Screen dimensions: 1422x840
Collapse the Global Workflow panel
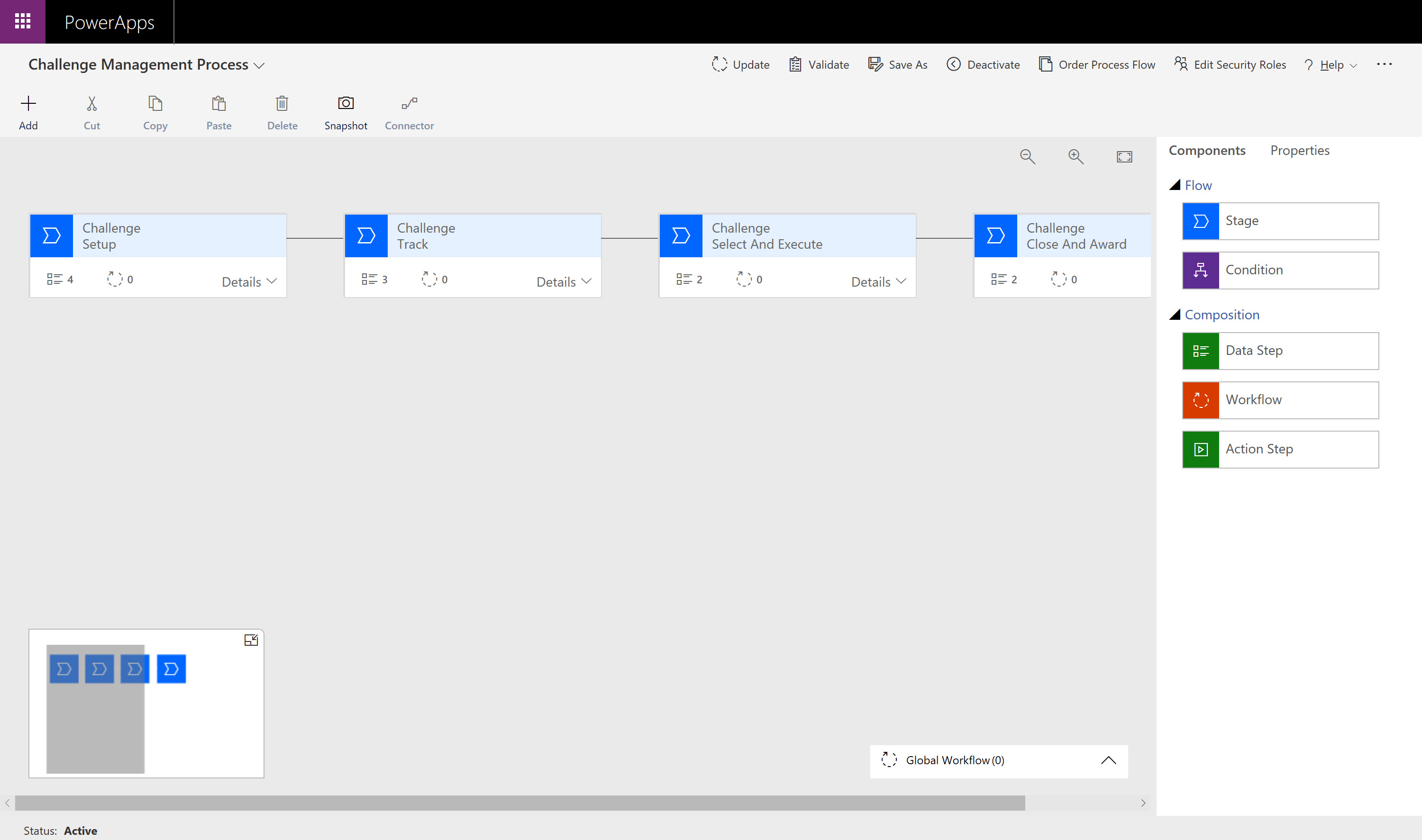pos(1108,760)
